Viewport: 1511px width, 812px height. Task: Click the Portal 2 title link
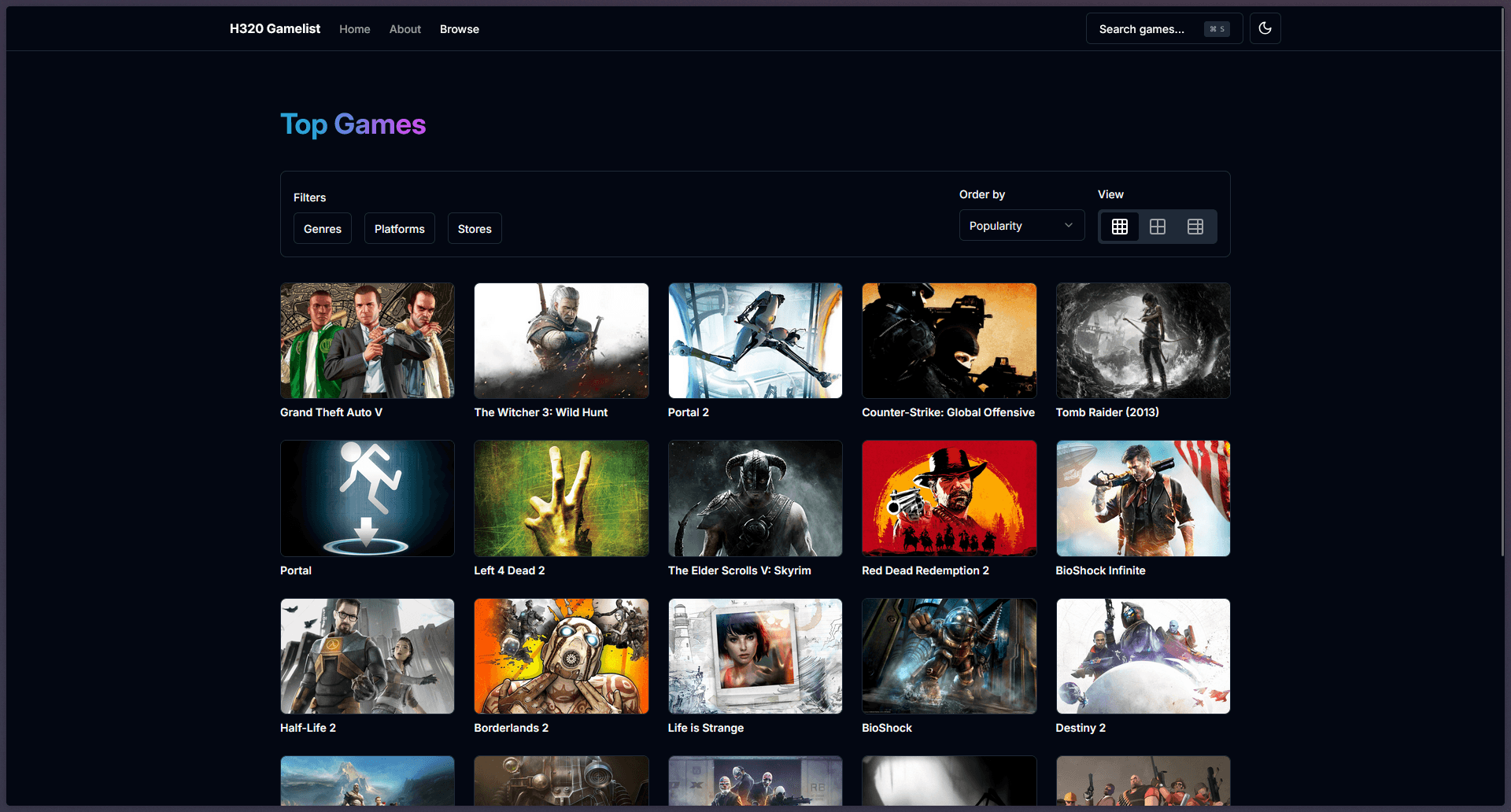click(x=688, y=412)
